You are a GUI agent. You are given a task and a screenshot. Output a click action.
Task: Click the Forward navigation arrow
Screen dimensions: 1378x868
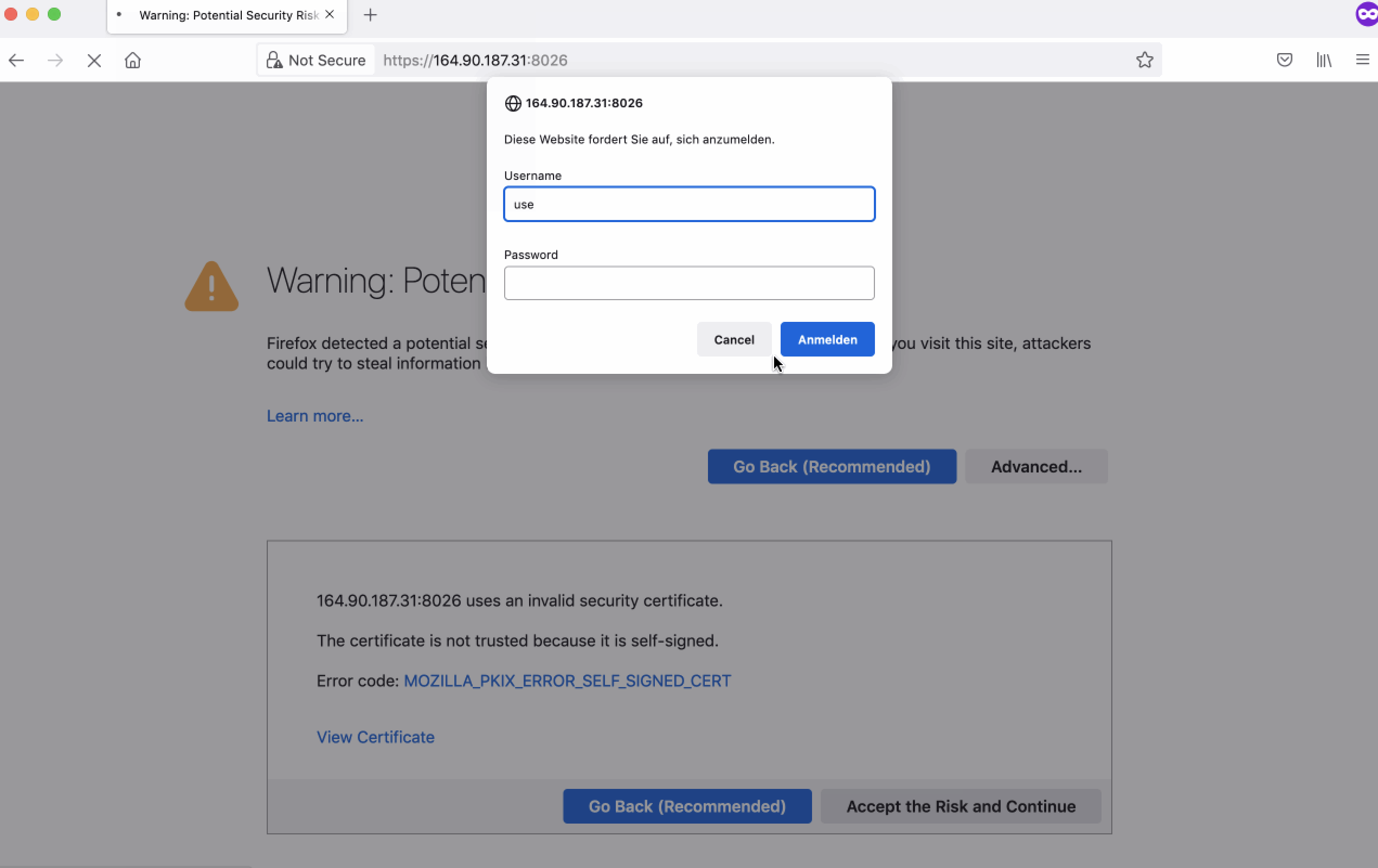(55, 60)
